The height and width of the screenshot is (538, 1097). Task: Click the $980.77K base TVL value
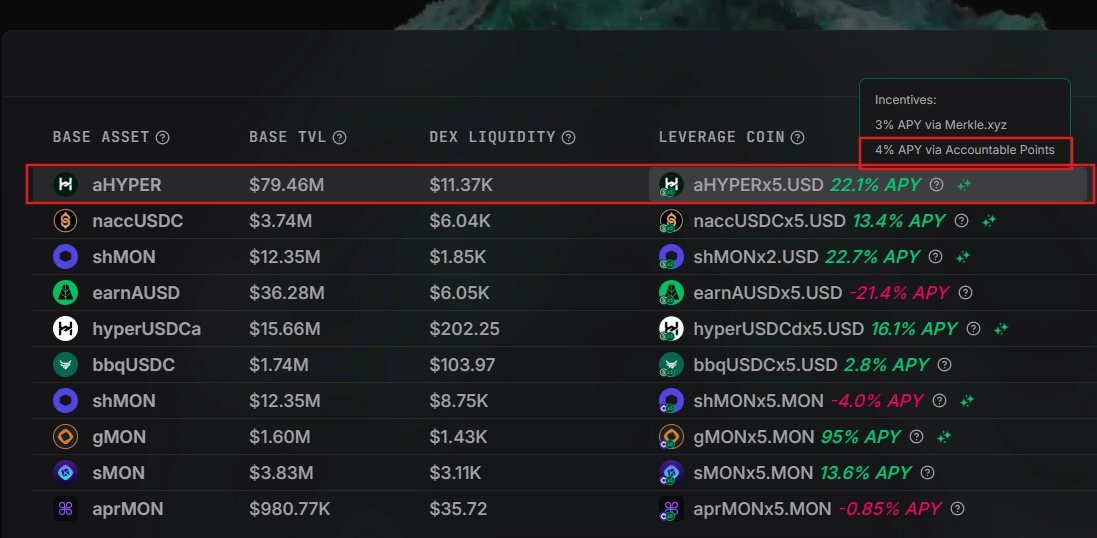[x=291, y=509]
